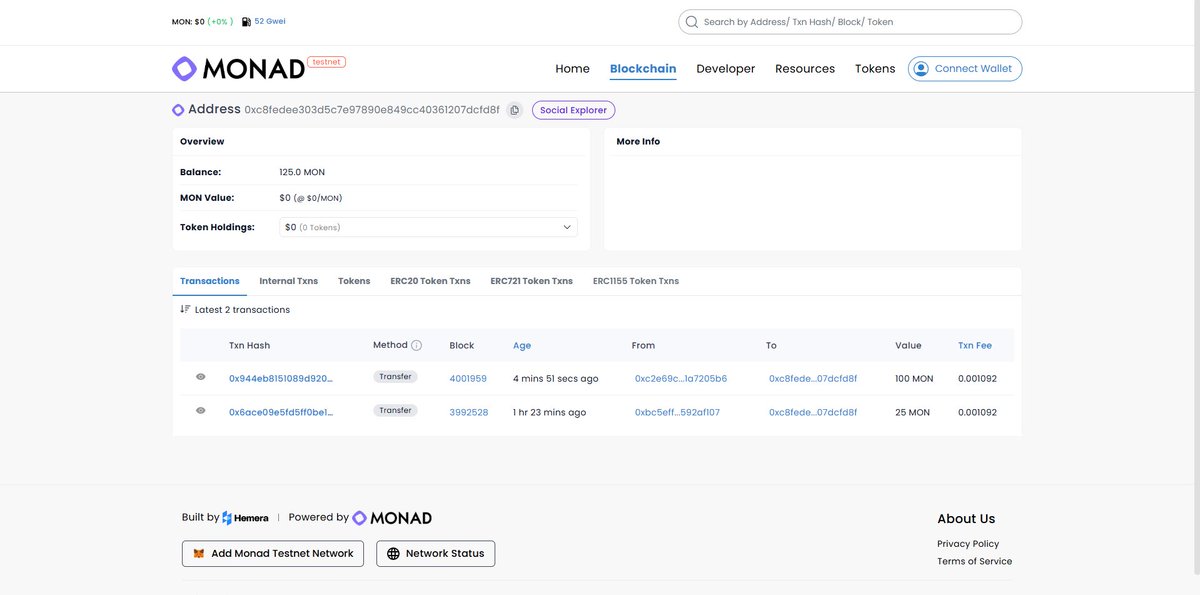Open transaction hash 0x944eb8151089d920
The width and height of the screenshot is (1200, 595).
[281, 379]
